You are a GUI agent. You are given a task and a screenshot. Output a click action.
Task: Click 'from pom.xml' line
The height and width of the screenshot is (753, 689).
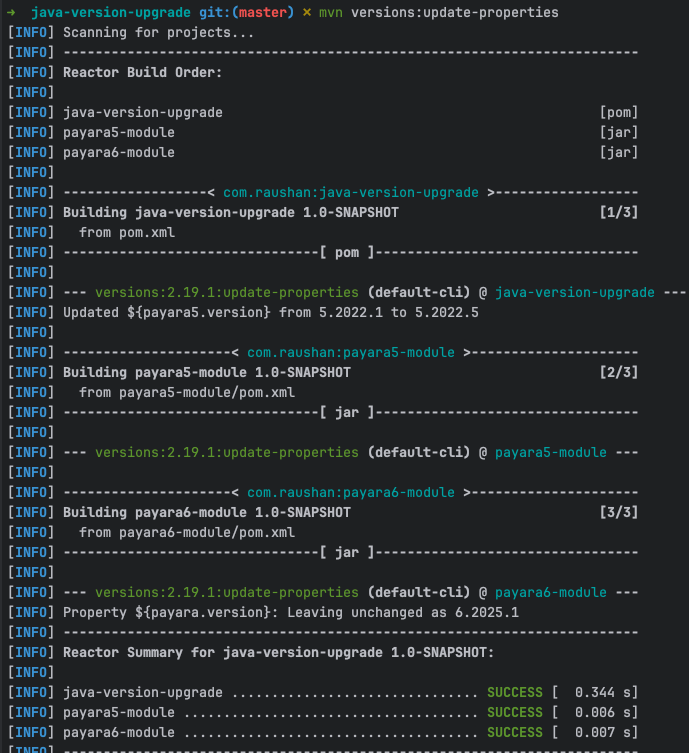tap(127, 232)
